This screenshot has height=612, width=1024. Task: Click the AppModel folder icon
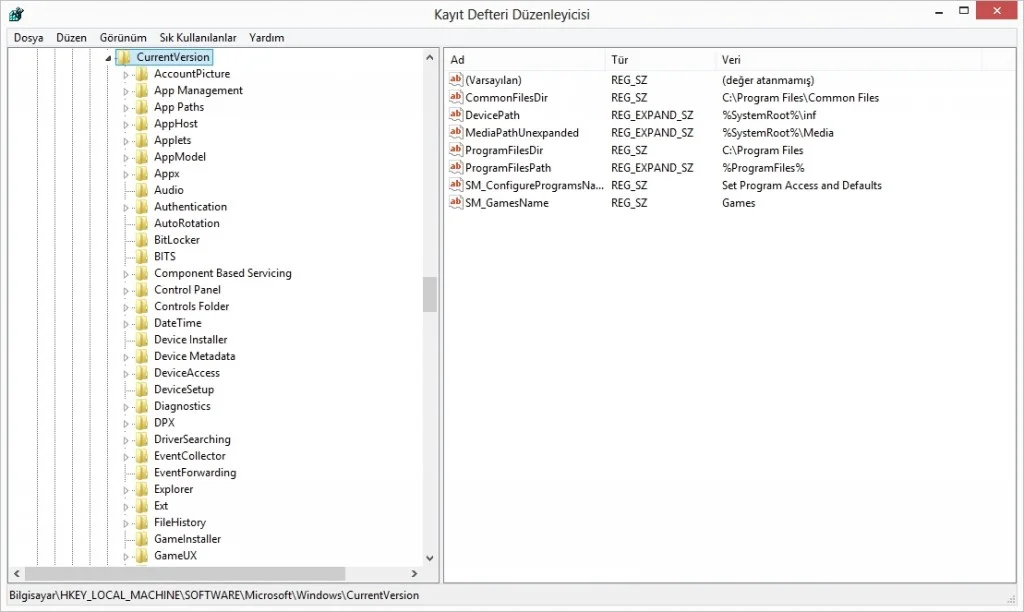coord(142,157)
